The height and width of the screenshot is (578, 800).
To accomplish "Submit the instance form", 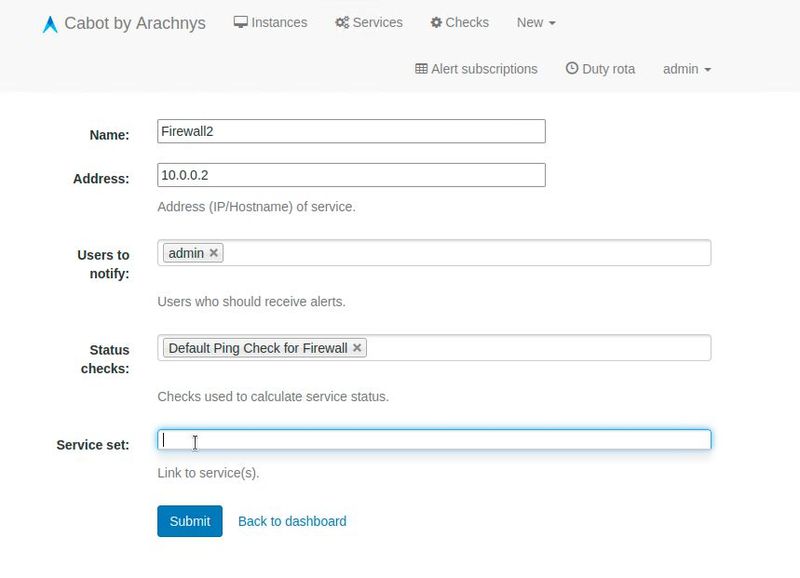I will pos(189,521).
